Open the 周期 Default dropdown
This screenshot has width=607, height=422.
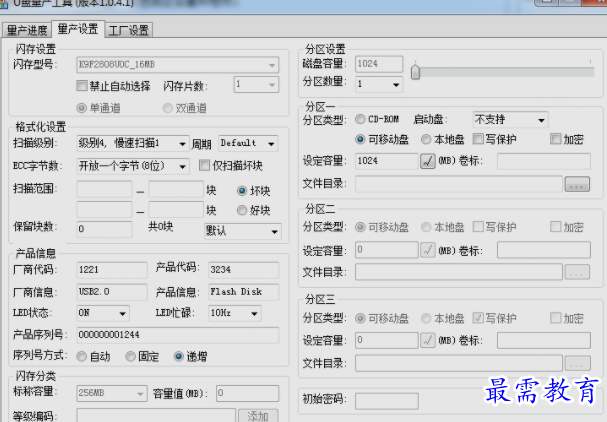tap(248, 143)
